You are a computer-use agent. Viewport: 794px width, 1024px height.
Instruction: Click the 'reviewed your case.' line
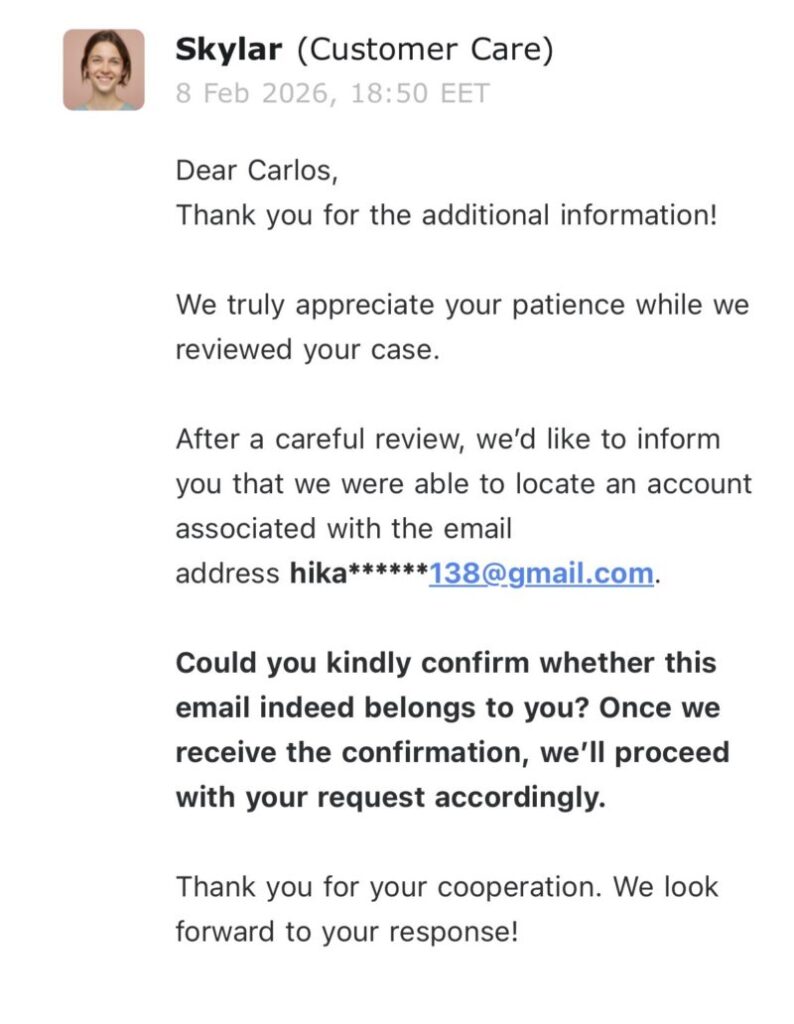point(308,350)
